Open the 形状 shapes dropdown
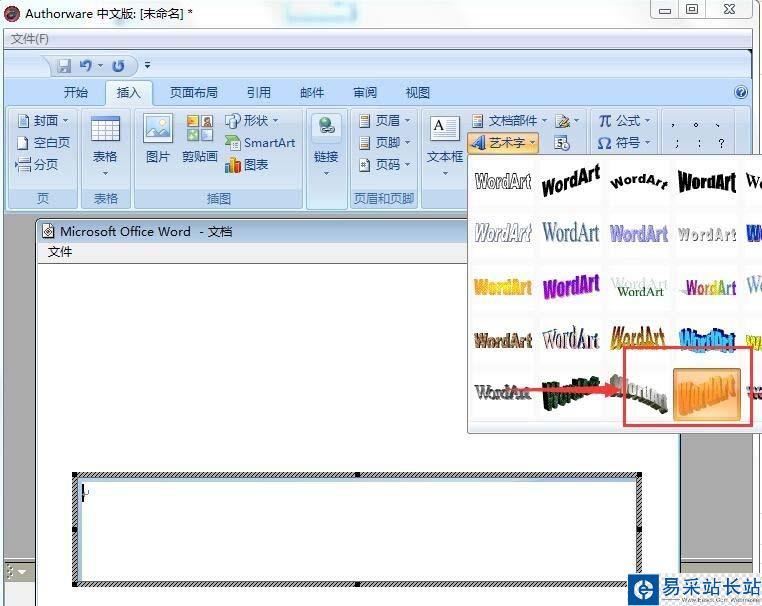This screenshot has width=762, height=606. 252,120
